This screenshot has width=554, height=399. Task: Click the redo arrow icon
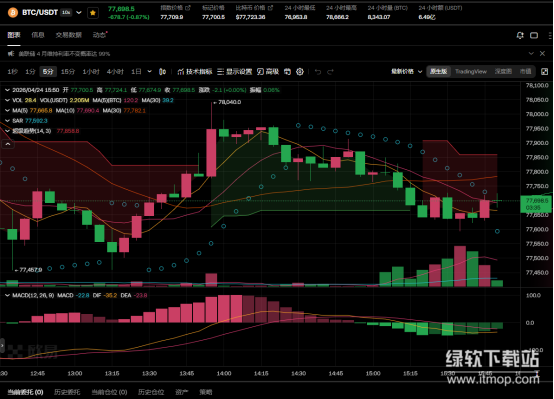tap(330, 72)
